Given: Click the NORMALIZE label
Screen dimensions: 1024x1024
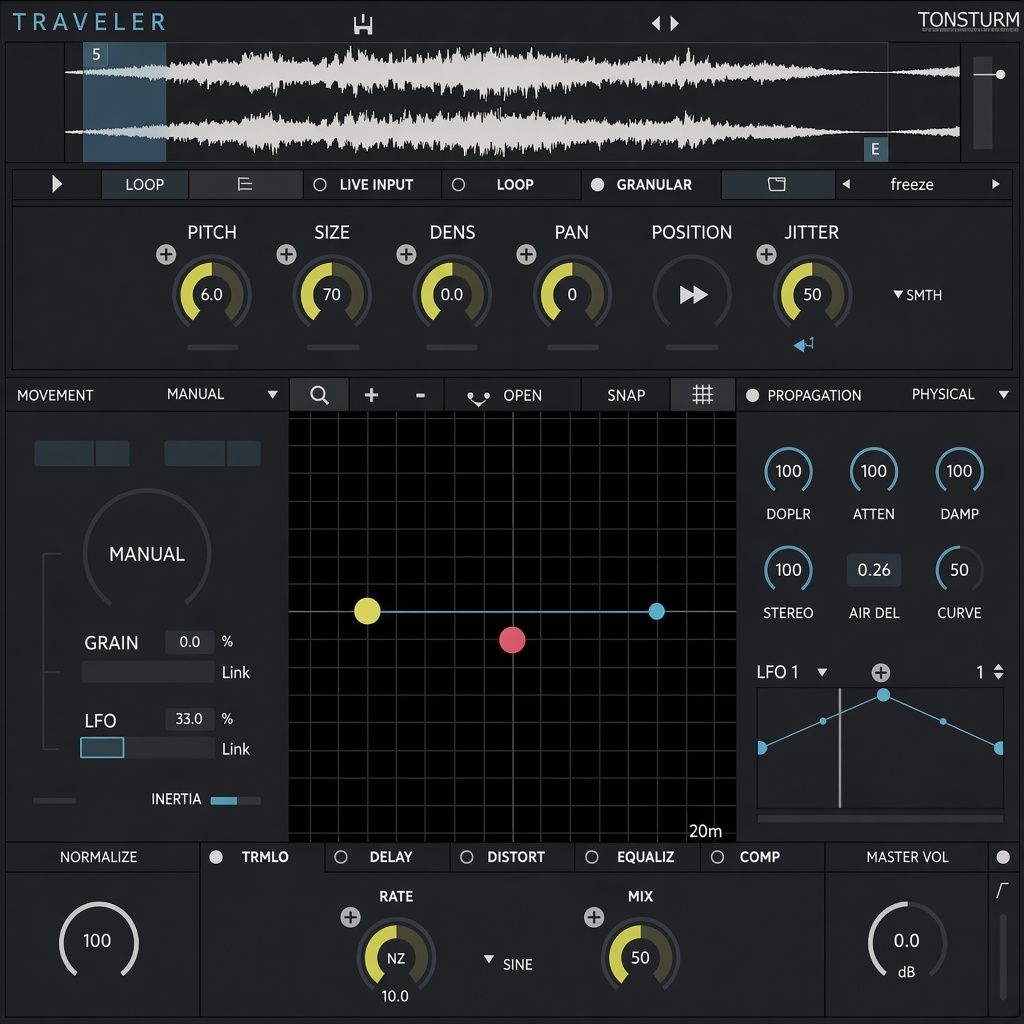Looking at the screenshot, I should click(x=99, y=857).
